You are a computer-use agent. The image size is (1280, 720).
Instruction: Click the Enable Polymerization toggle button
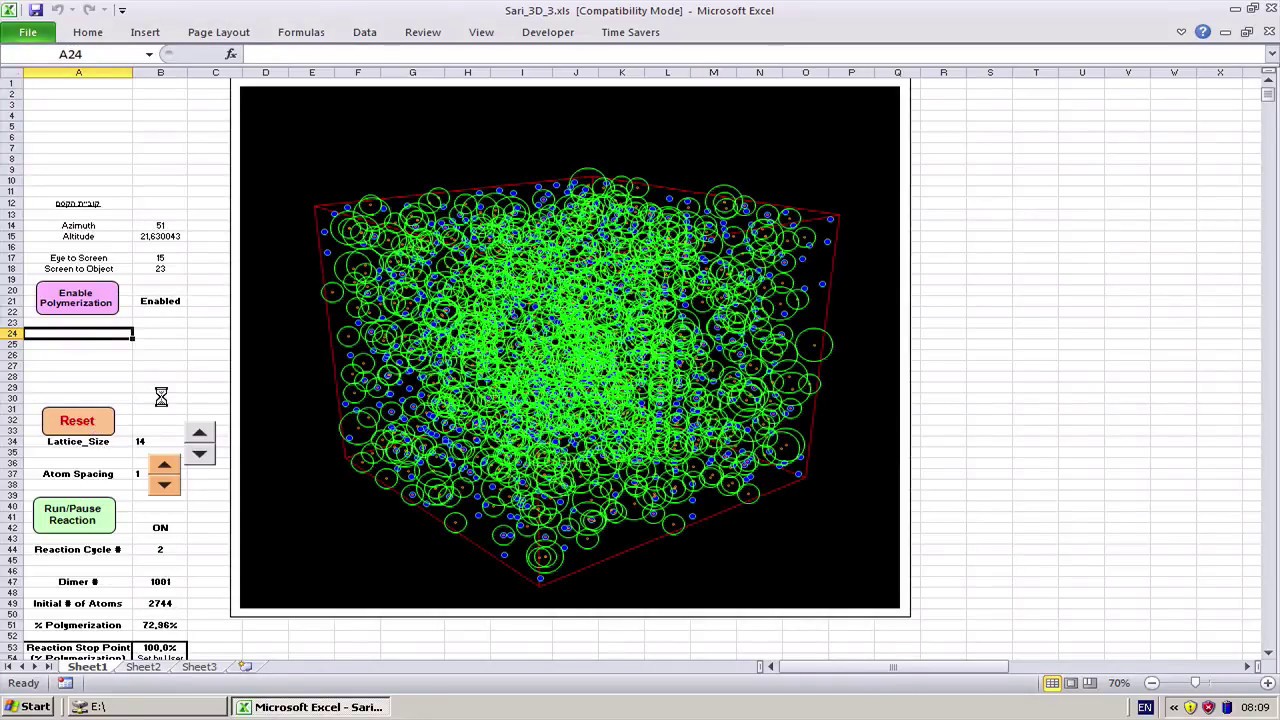tap(76, 298)
